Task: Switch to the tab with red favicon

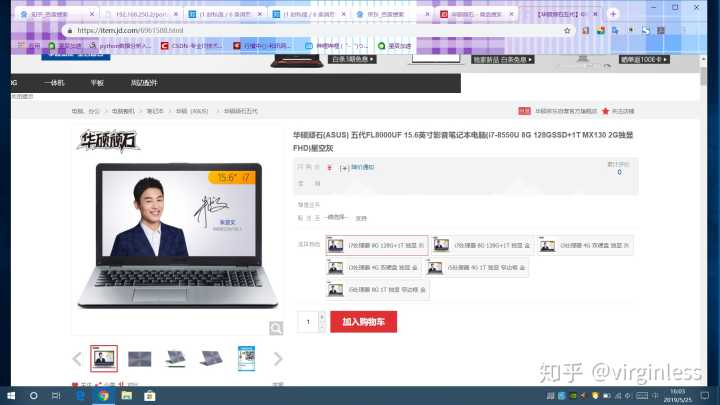Action: pos(477,14)
